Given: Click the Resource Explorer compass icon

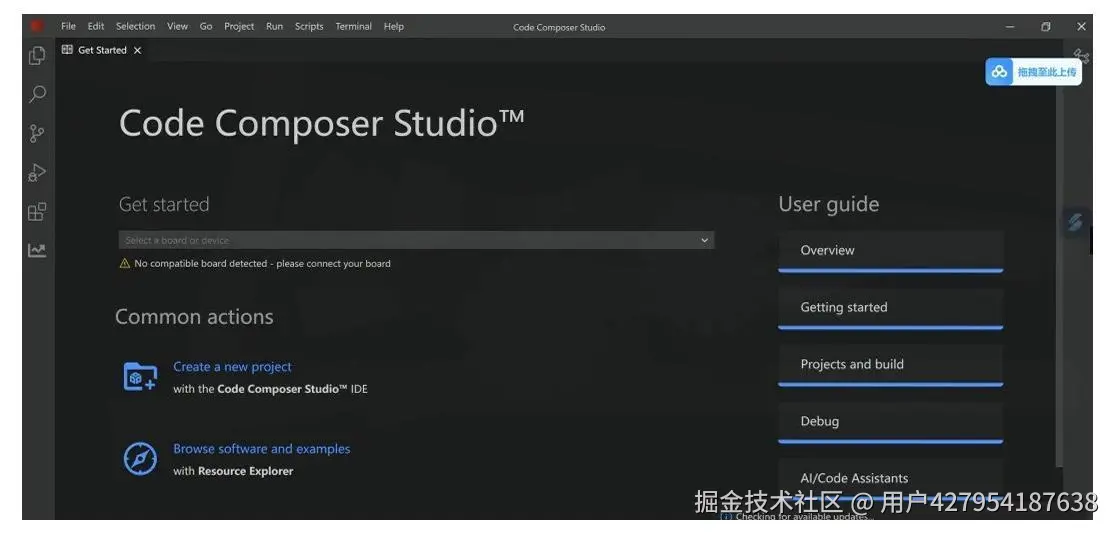Looking at the screenshot, I should [140, 459].
